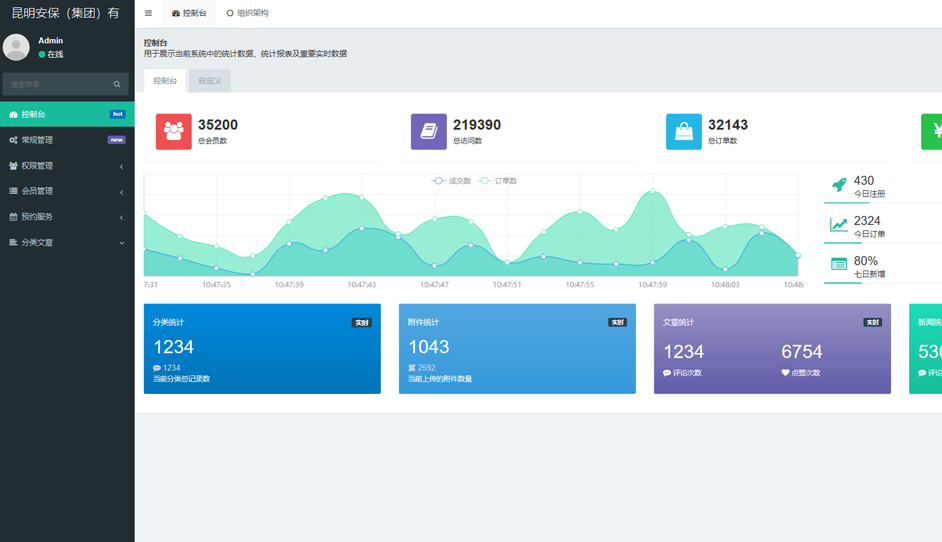Click the purple total visits book icon

pyautogui.click(x=428, y=131)
